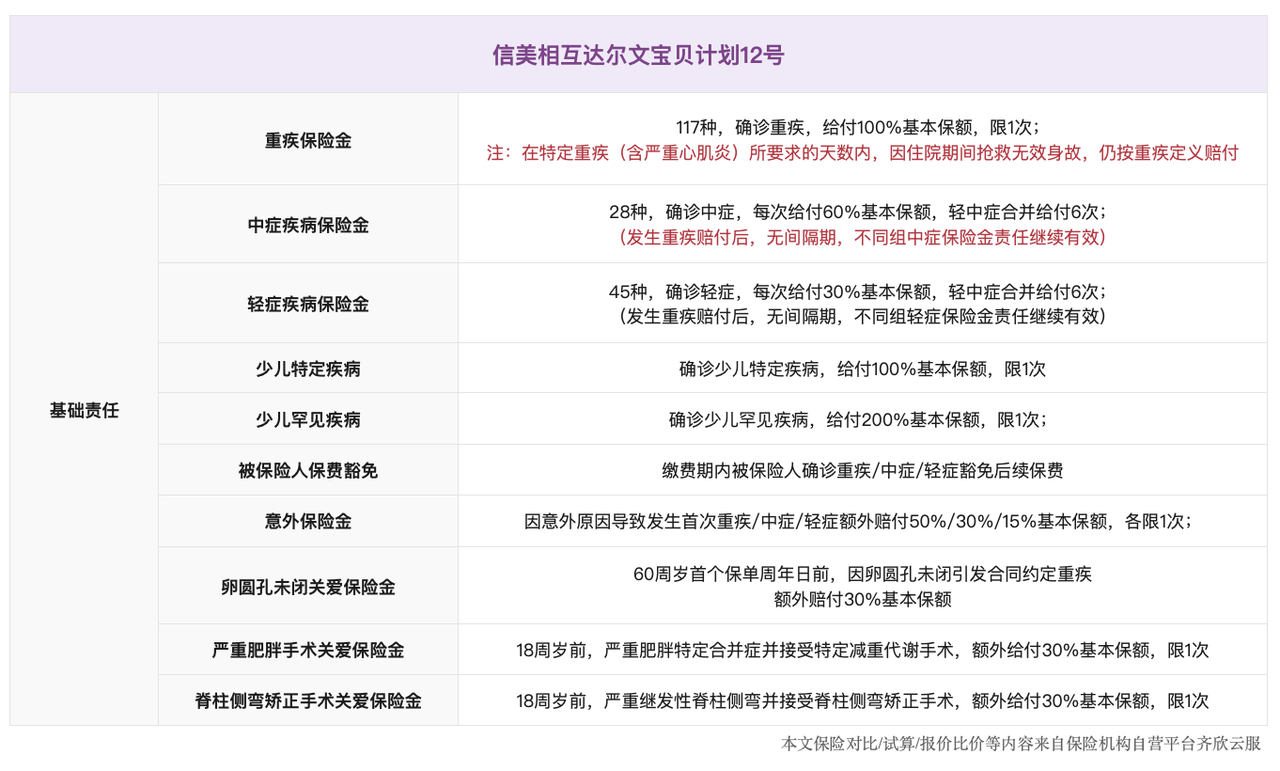Viewport: 1280px width, 771px height.
Task: Select the 额外赔付50%/30%/15%基本保额 description
Action: [862, 521]
